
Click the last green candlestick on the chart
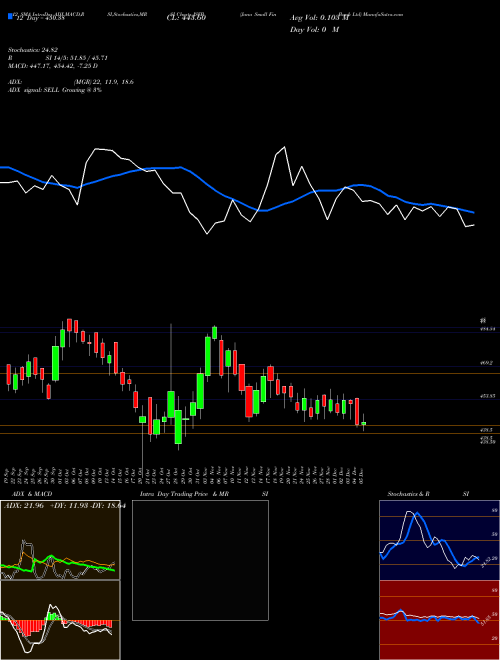(x=364, y=423)
